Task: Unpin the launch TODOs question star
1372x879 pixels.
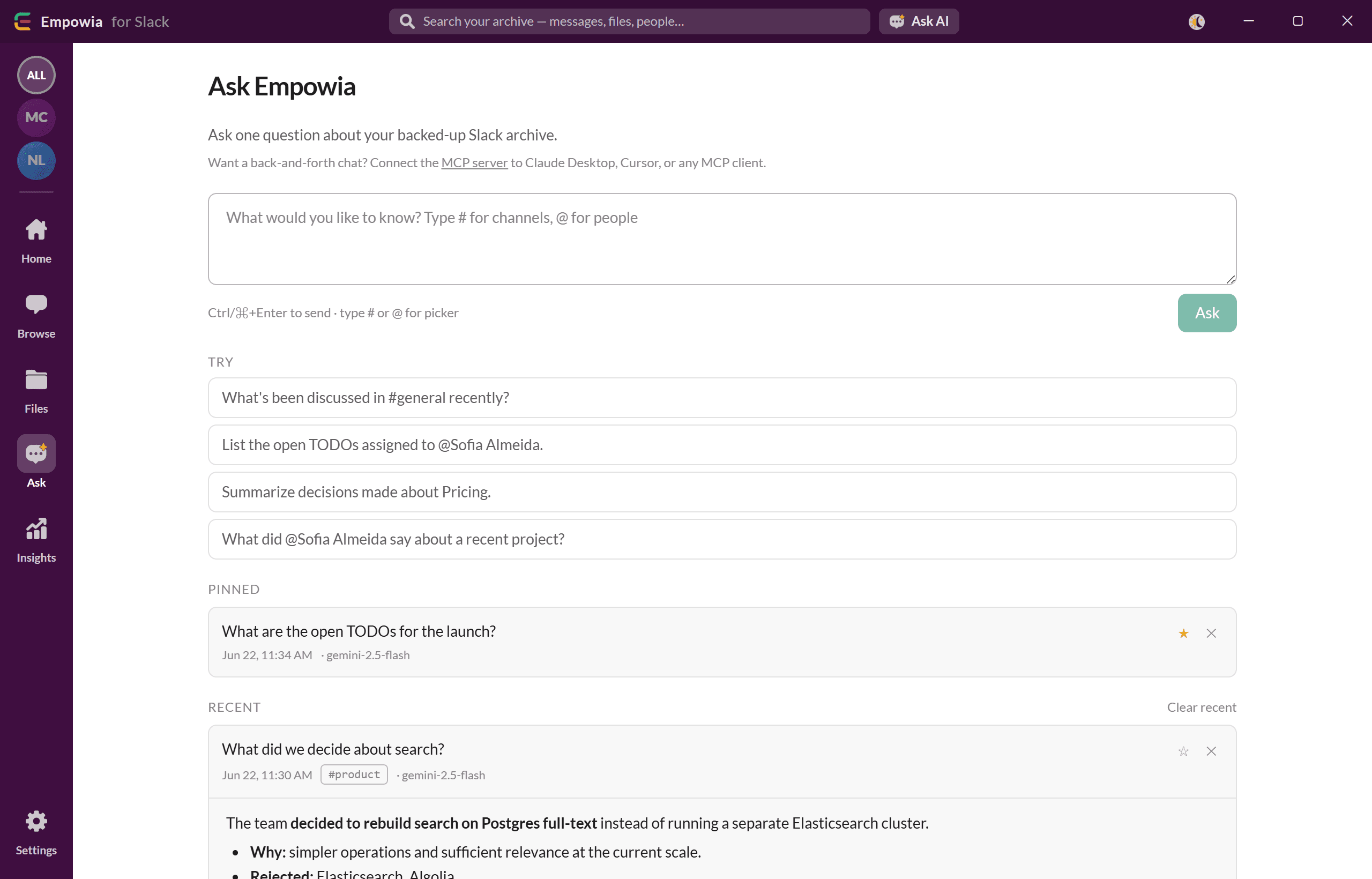Action: 1184,634
